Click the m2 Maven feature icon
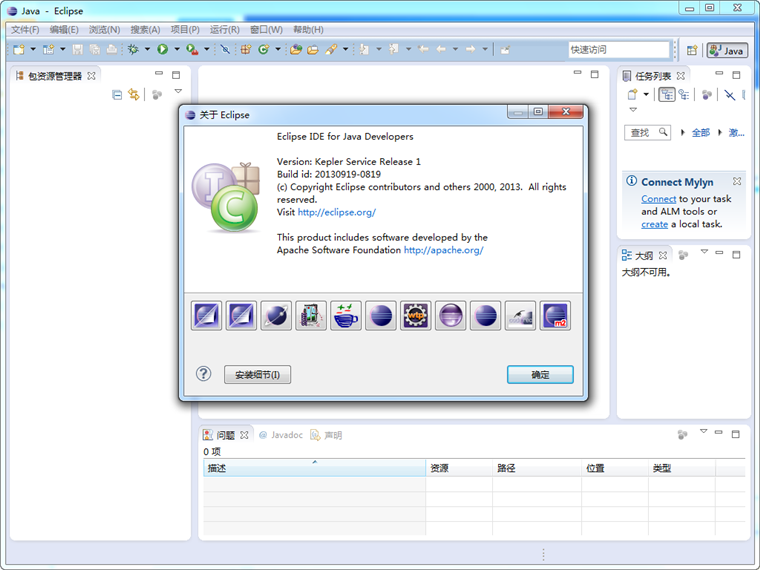Image resolution: width=760 pixels, height=570 pixels. 555,316
